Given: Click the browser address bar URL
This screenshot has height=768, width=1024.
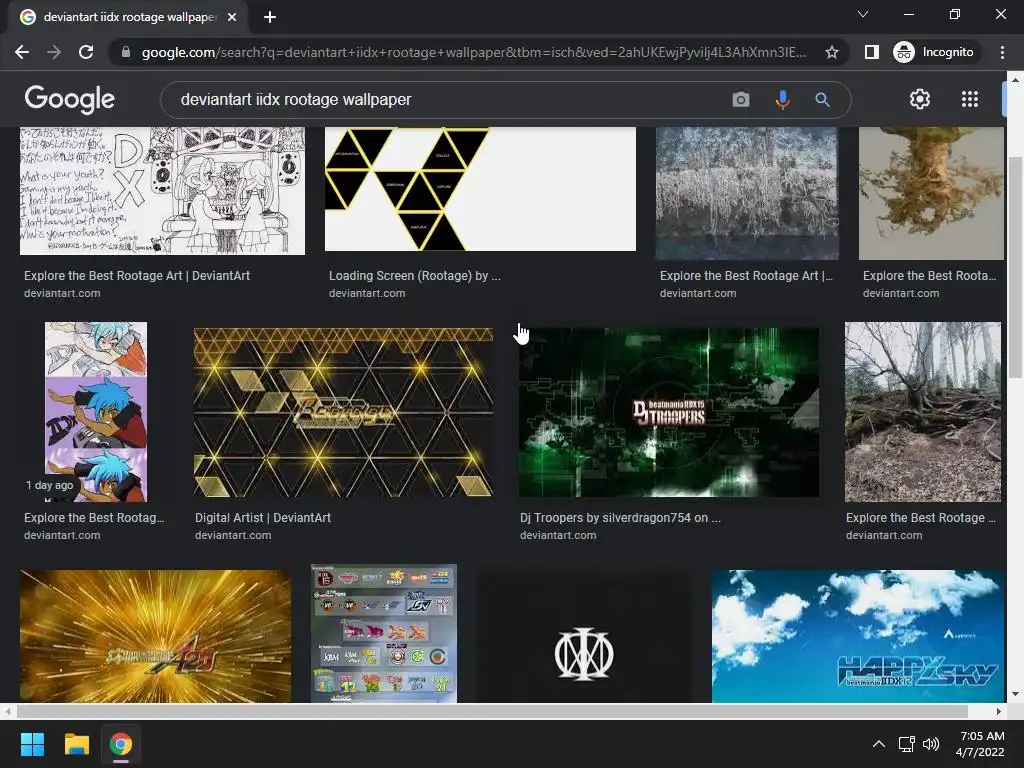Looking at the screenshot, I should (473, 52).
